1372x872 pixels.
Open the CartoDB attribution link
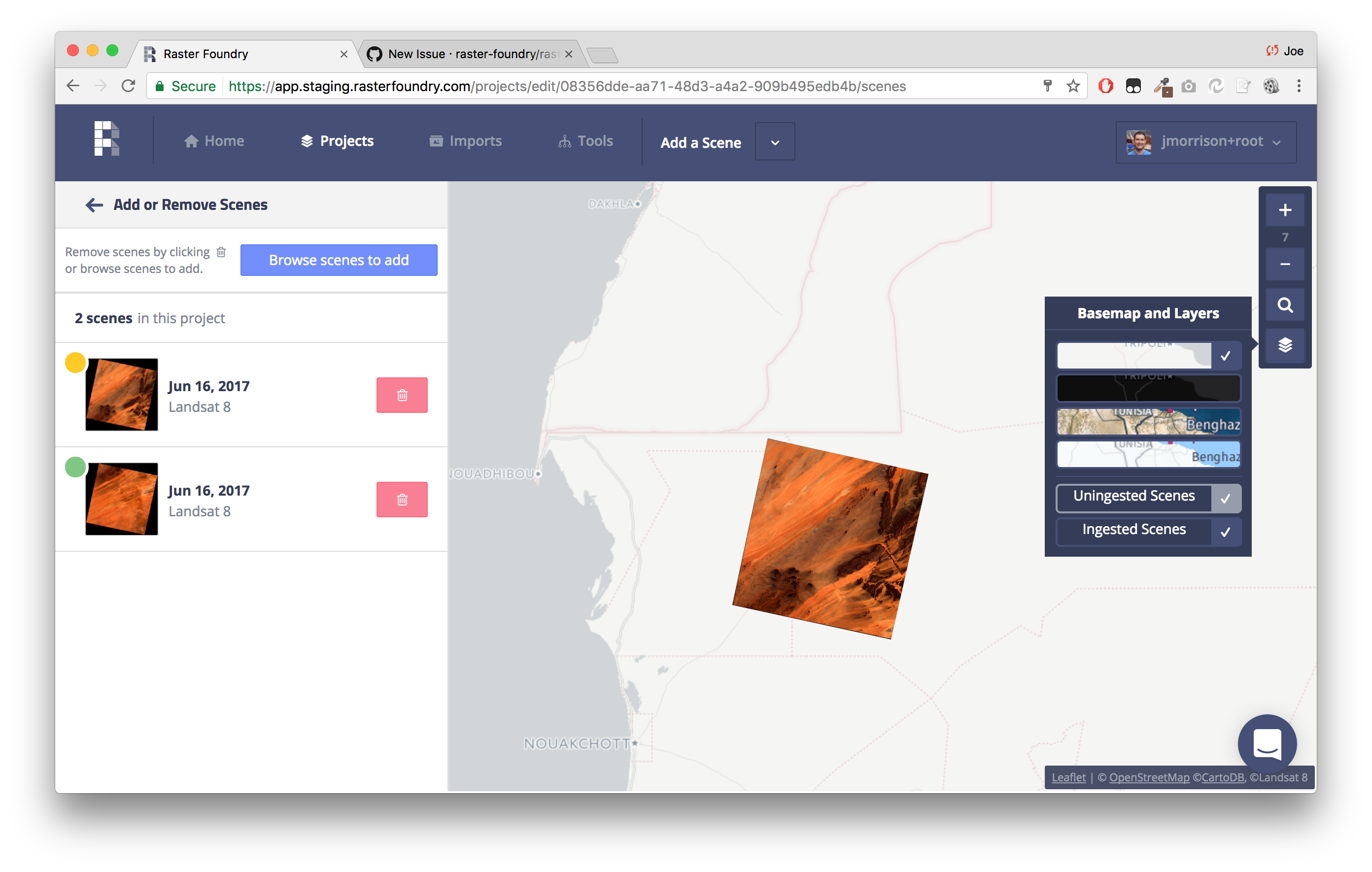[x=1223, y=777]
